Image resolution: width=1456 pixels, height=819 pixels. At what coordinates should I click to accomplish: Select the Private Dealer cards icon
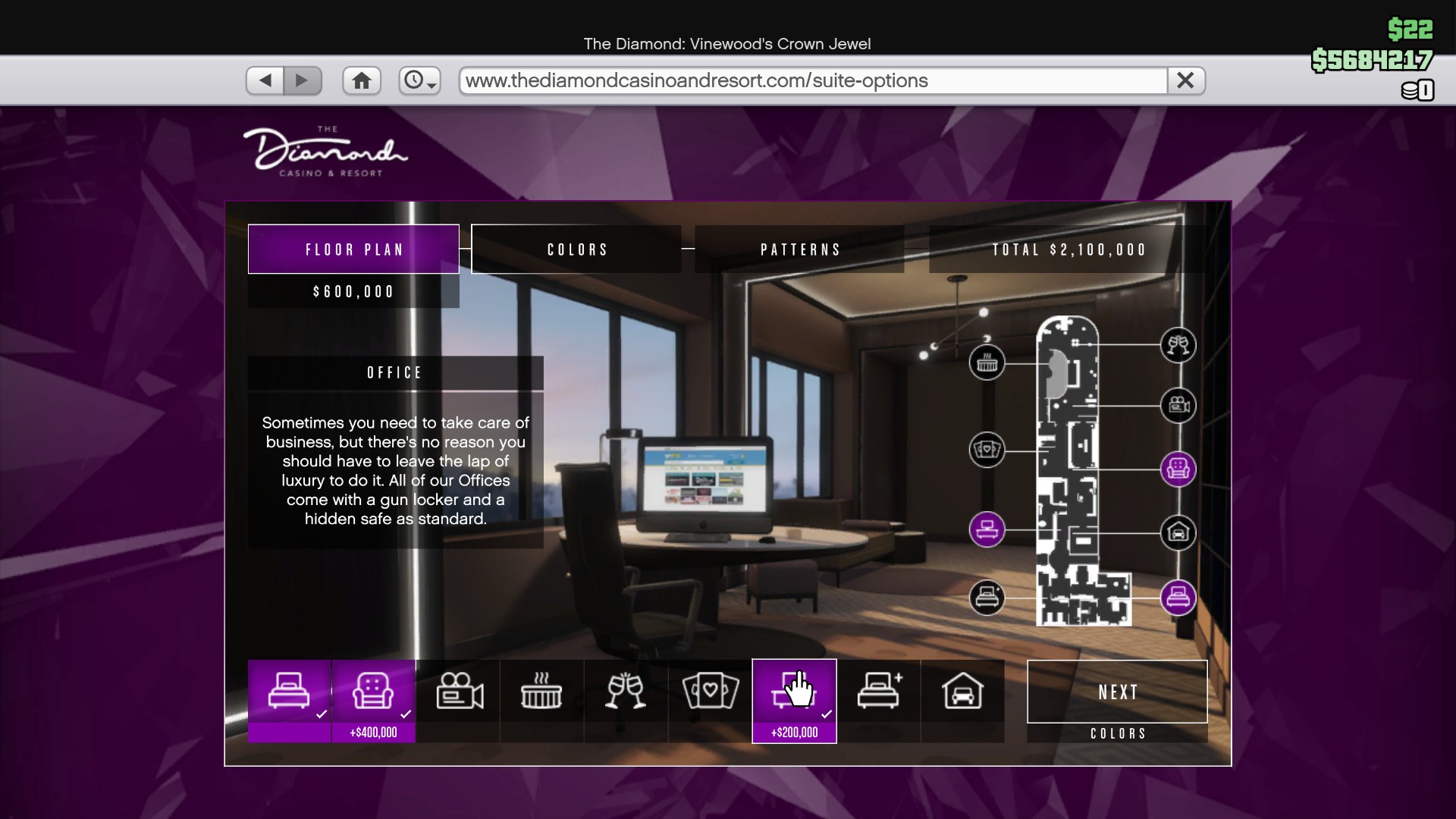tap(710, 692)
